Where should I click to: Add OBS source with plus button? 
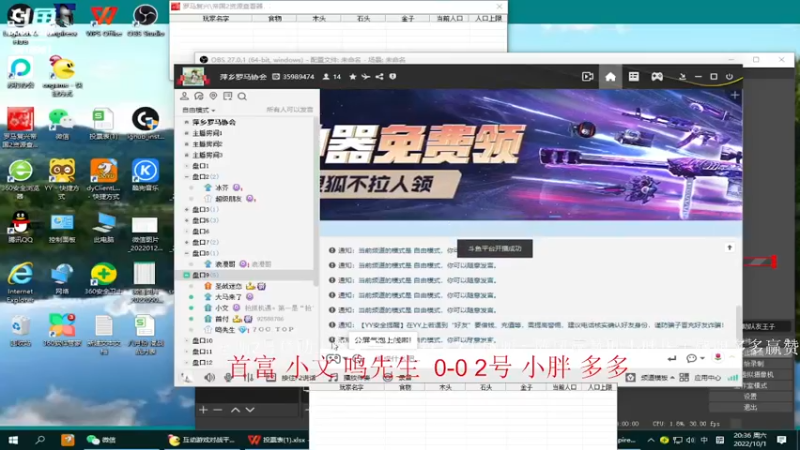pyautogui.click(x=203, y=410)
